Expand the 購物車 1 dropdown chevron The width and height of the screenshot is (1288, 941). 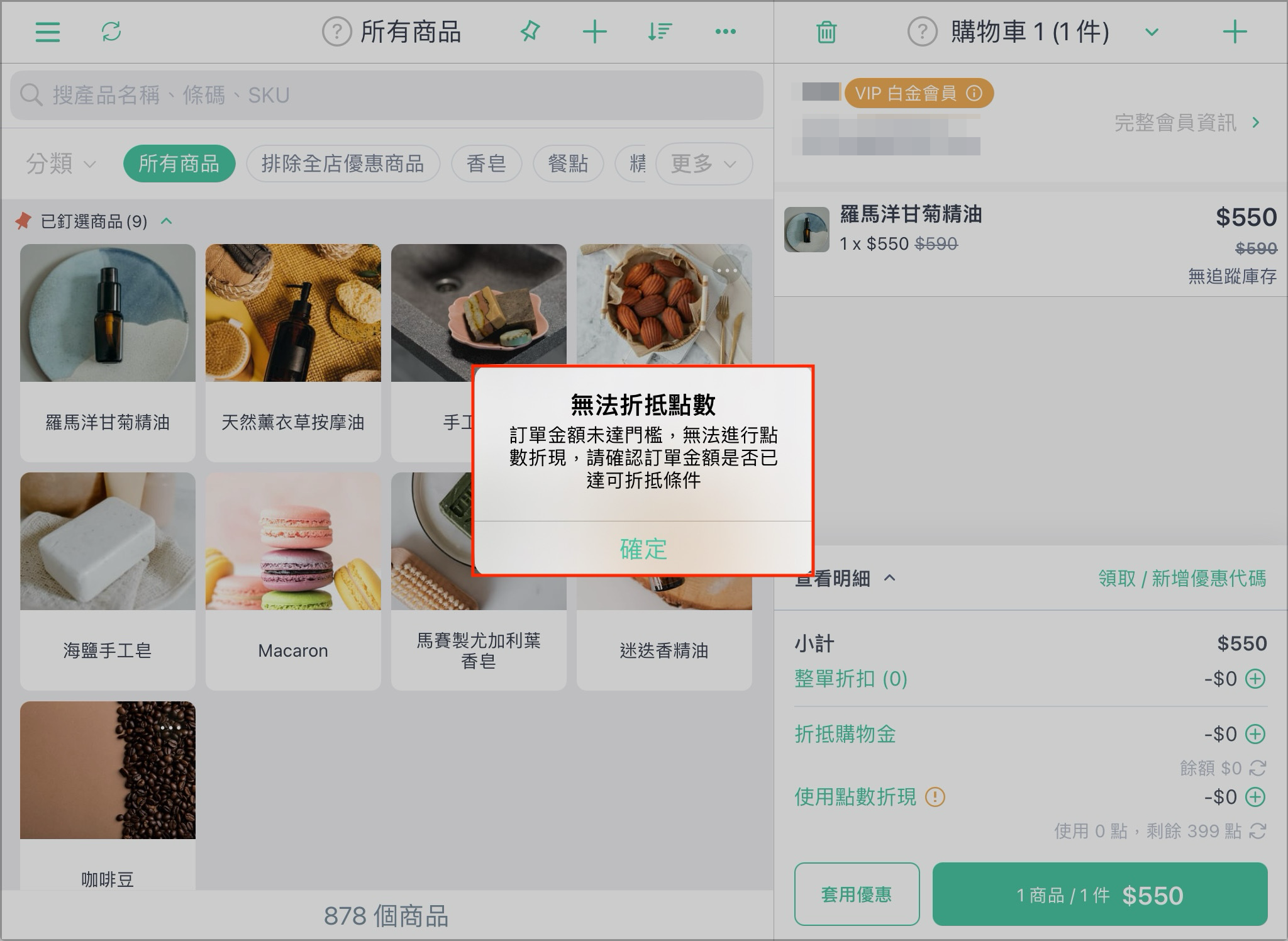(1152, 32)
